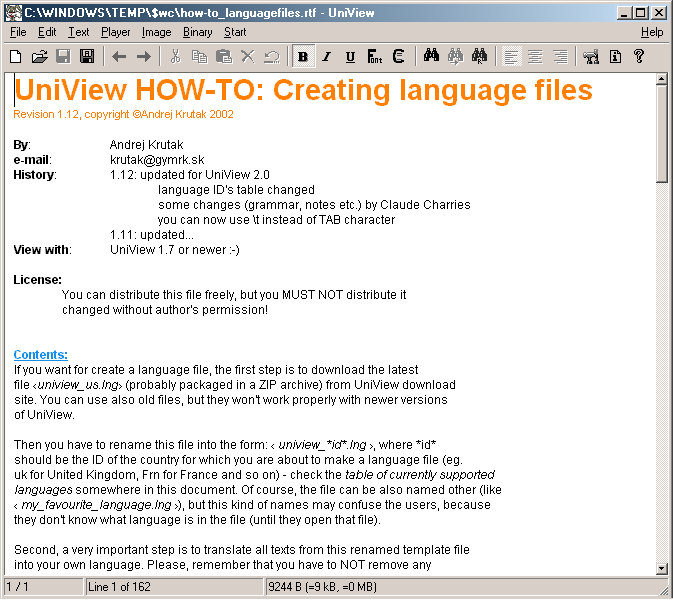Toggle Underline formatting button
Viewport: 673px width, 600px height.
point(350,56)
